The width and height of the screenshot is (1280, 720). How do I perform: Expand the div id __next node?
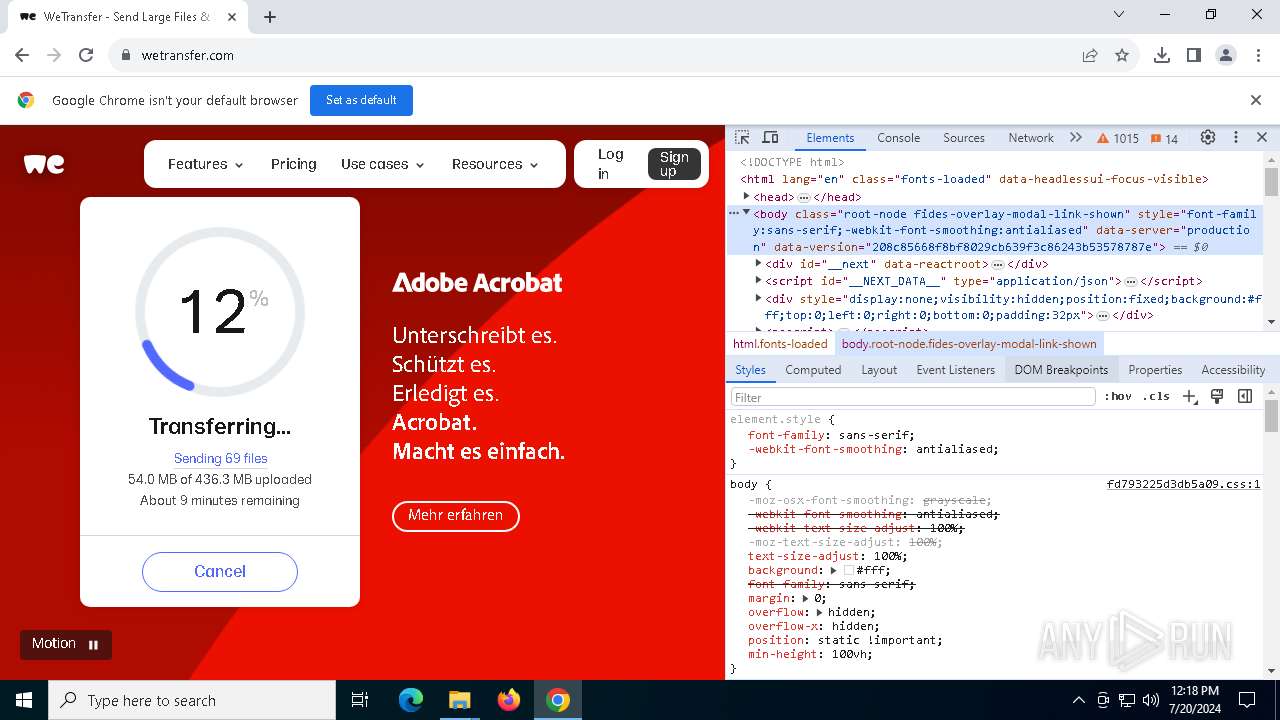pyautogui.click(x=758, y=264)
